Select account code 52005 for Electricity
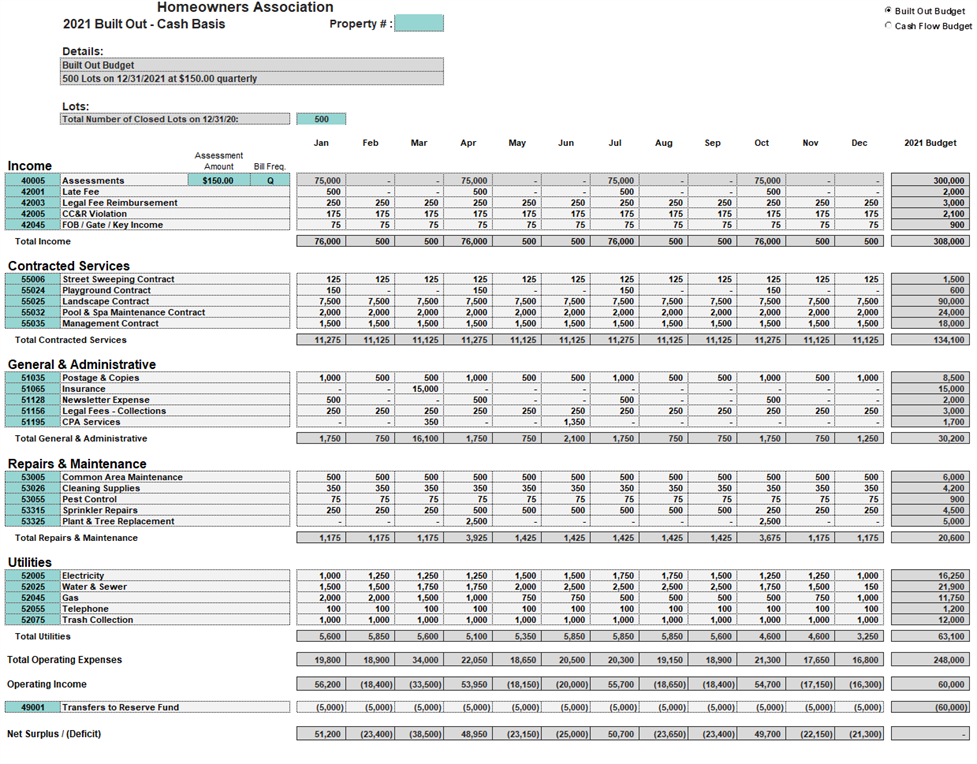This screenshot has height=764, width=977. [x=34, y=576]
